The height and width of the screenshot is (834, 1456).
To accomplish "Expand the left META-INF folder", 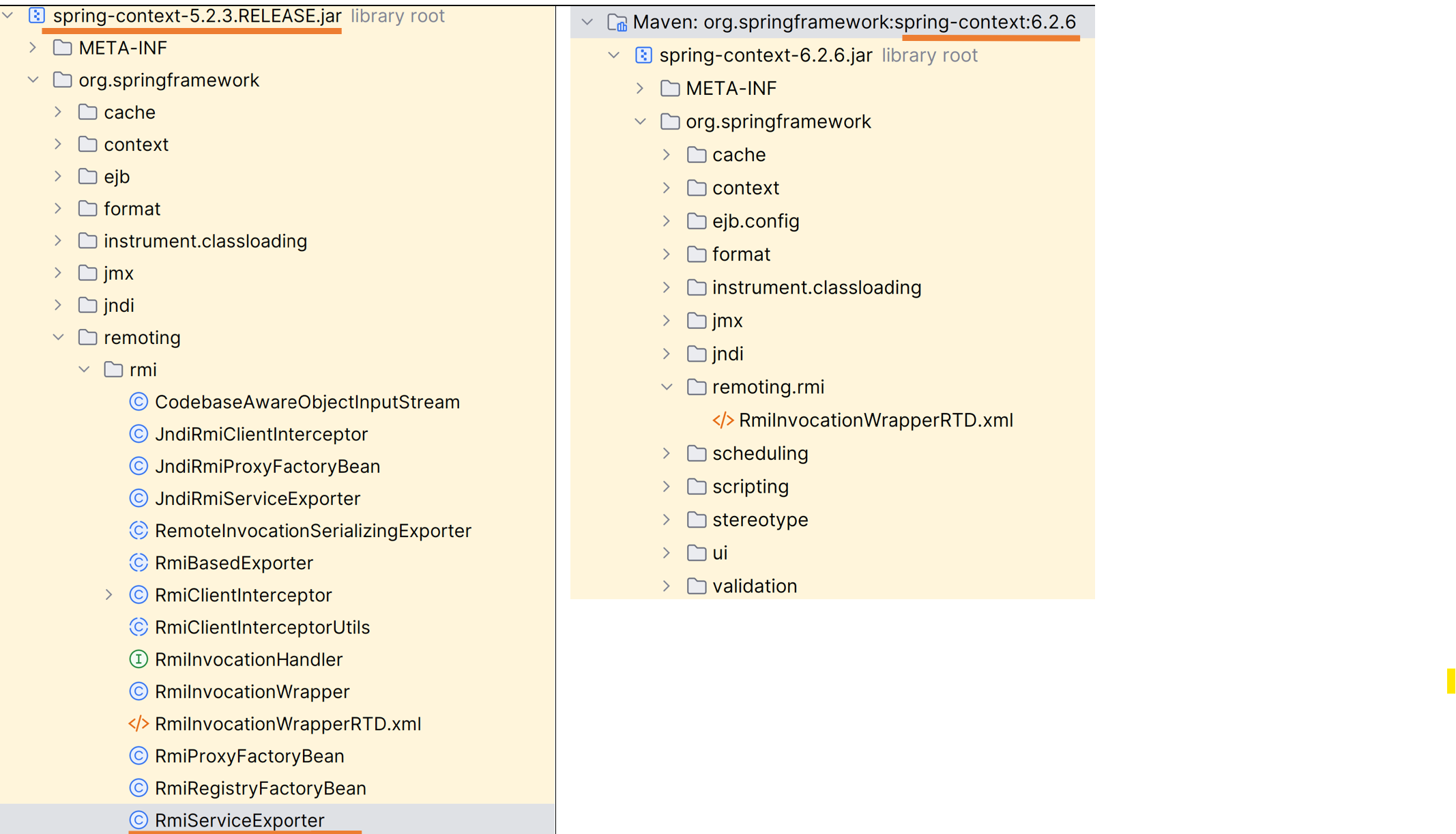I will tap(33, 48).
